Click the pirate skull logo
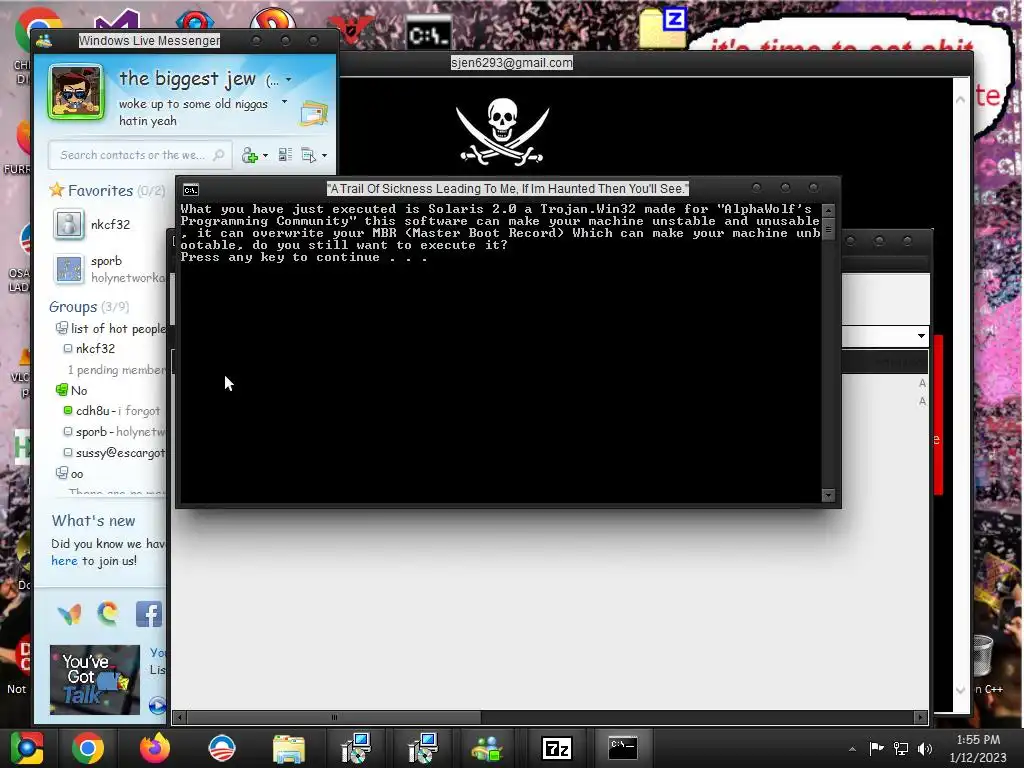Image resolution: width=1024 pixels, height=768 pixels. point(502,131)
